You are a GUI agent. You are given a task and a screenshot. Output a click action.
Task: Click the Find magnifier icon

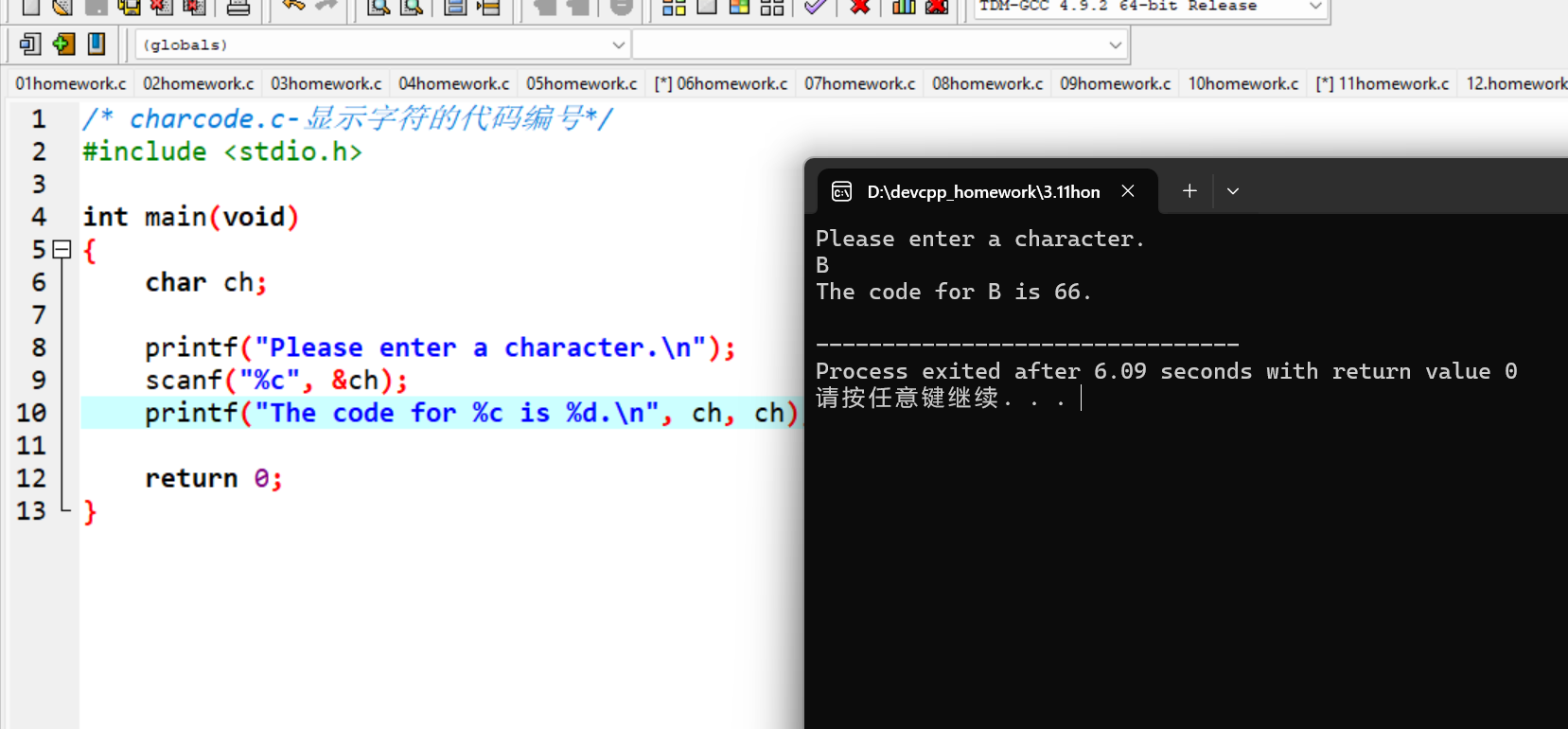tap(379, 7)
